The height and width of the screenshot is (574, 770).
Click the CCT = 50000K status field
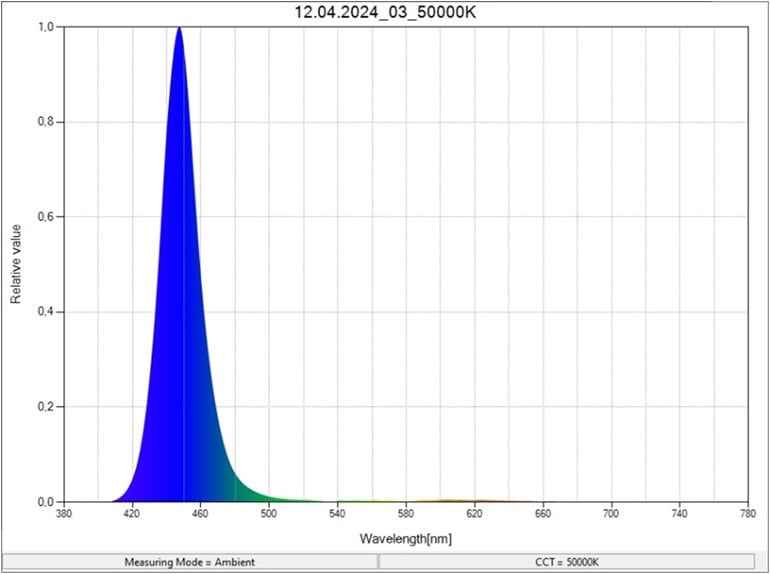(566, 562)
